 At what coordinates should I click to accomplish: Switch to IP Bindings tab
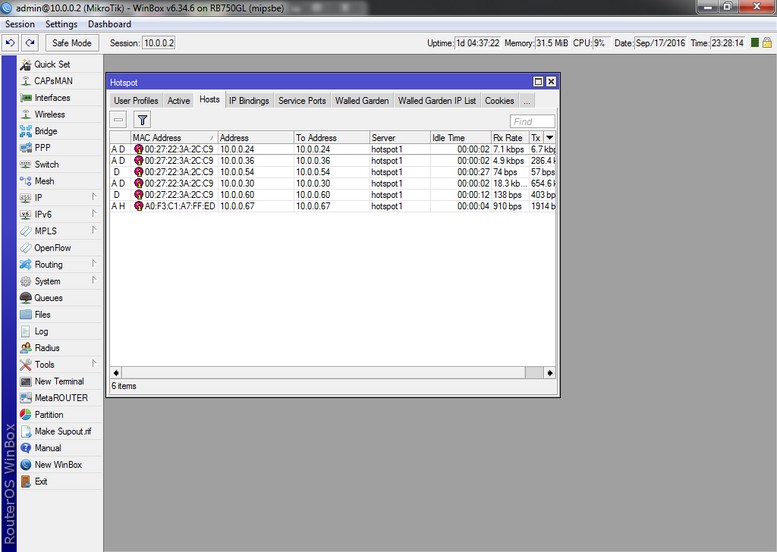[x=249, y=101]
